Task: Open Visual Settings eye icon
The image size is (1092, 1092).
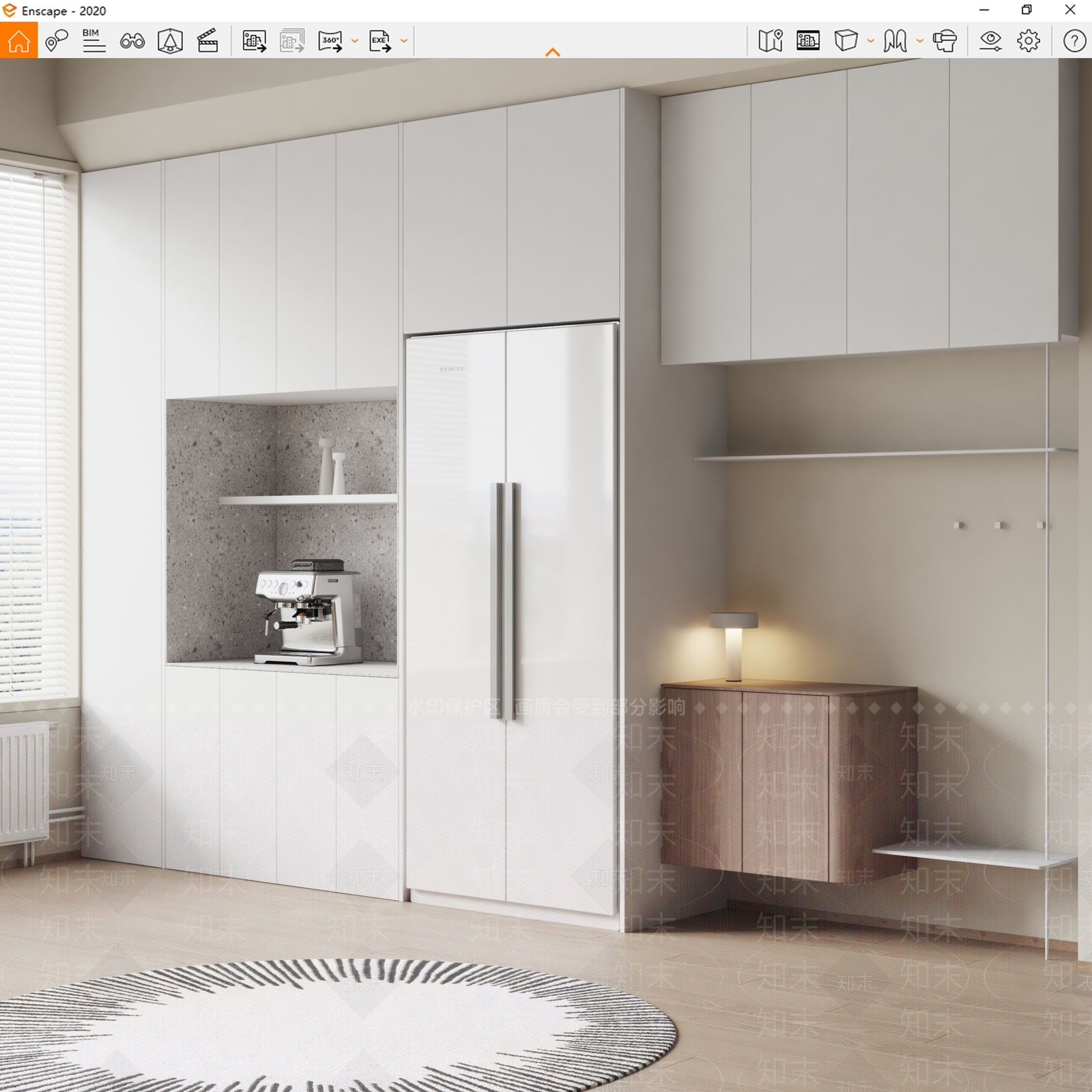Action: point(990,41)
